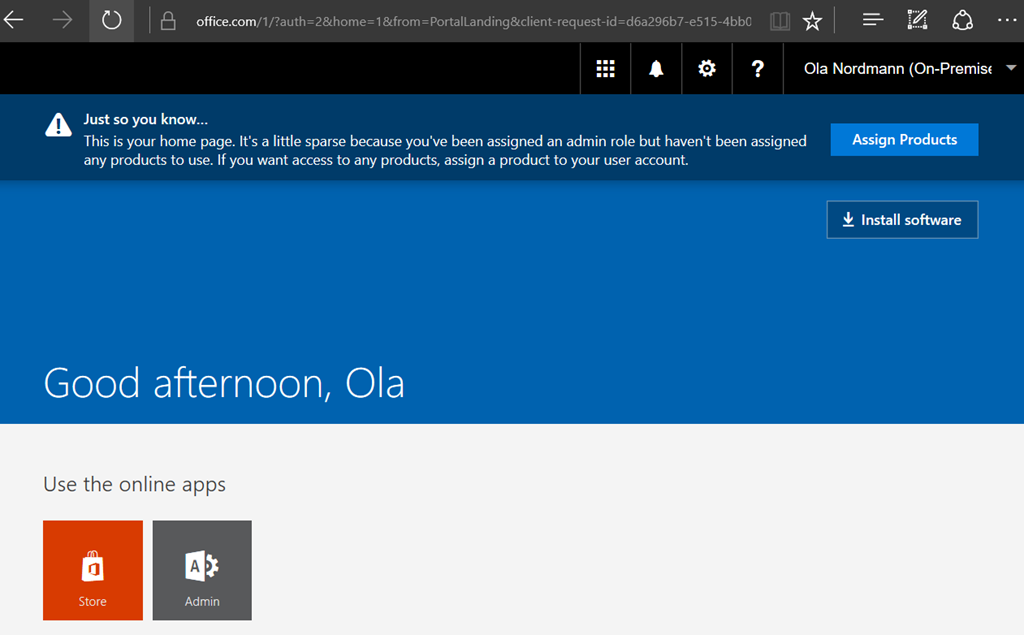Open the app launcher waffle grid
Screen dimensions: 1024x635
pyautogui.click(x=605, y=69)
